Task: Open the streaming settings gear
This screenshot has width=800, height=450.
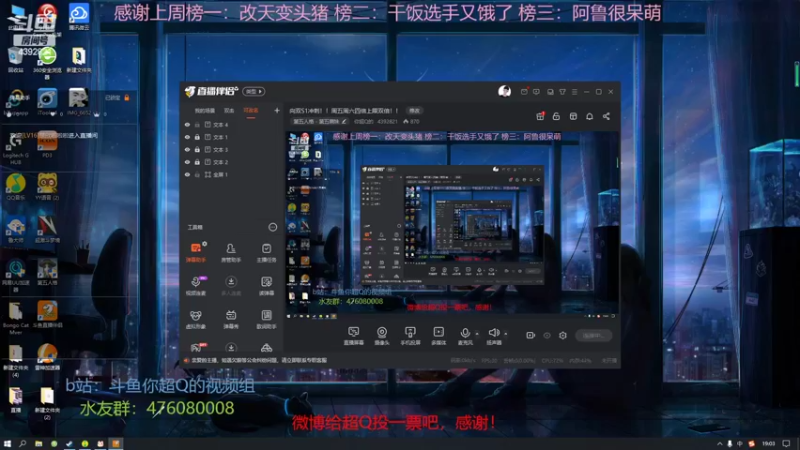Action: point(563,335)
